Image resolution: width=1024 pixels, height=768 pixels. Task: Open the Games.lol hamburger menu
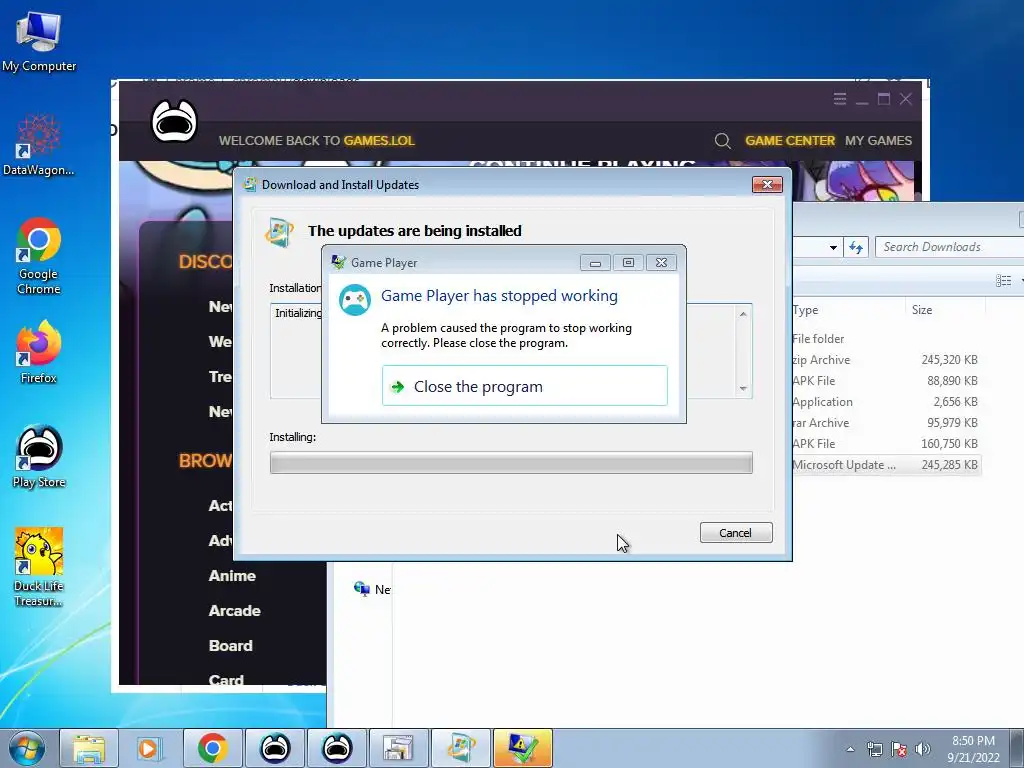(x=840, y=99)
